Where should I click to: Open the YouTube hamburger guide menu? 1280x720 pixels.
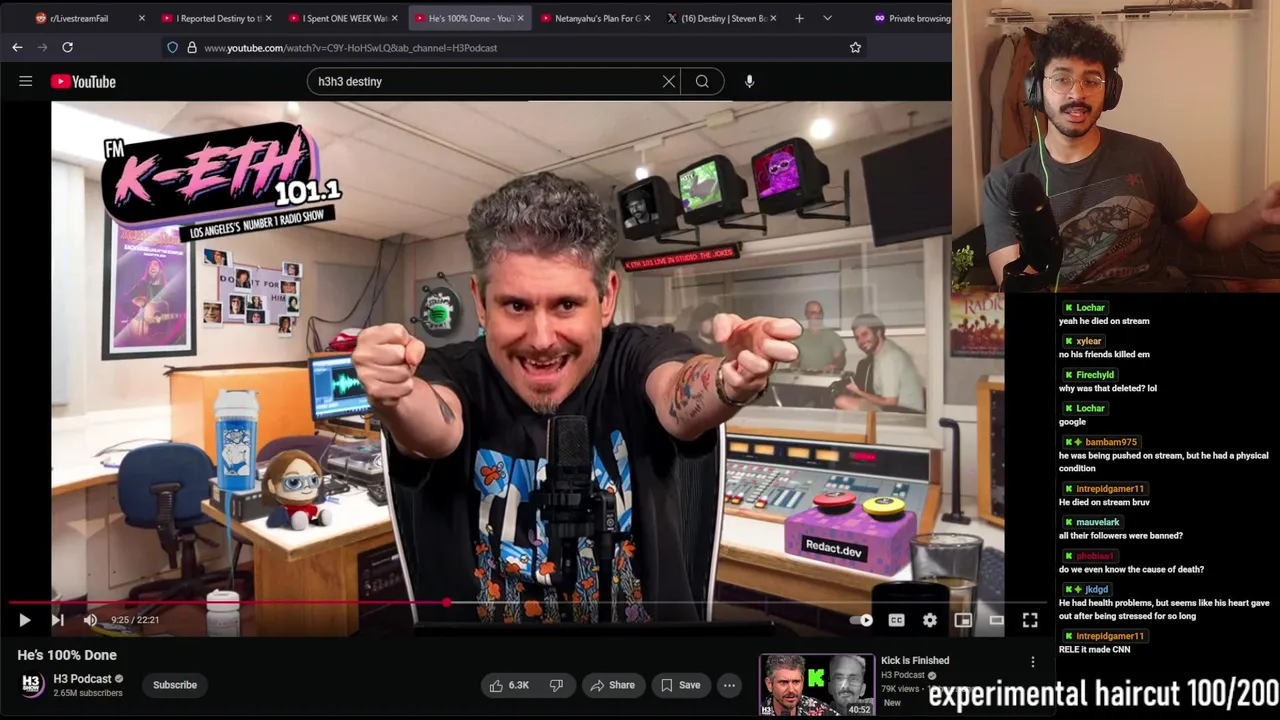[x=26, y=81]
